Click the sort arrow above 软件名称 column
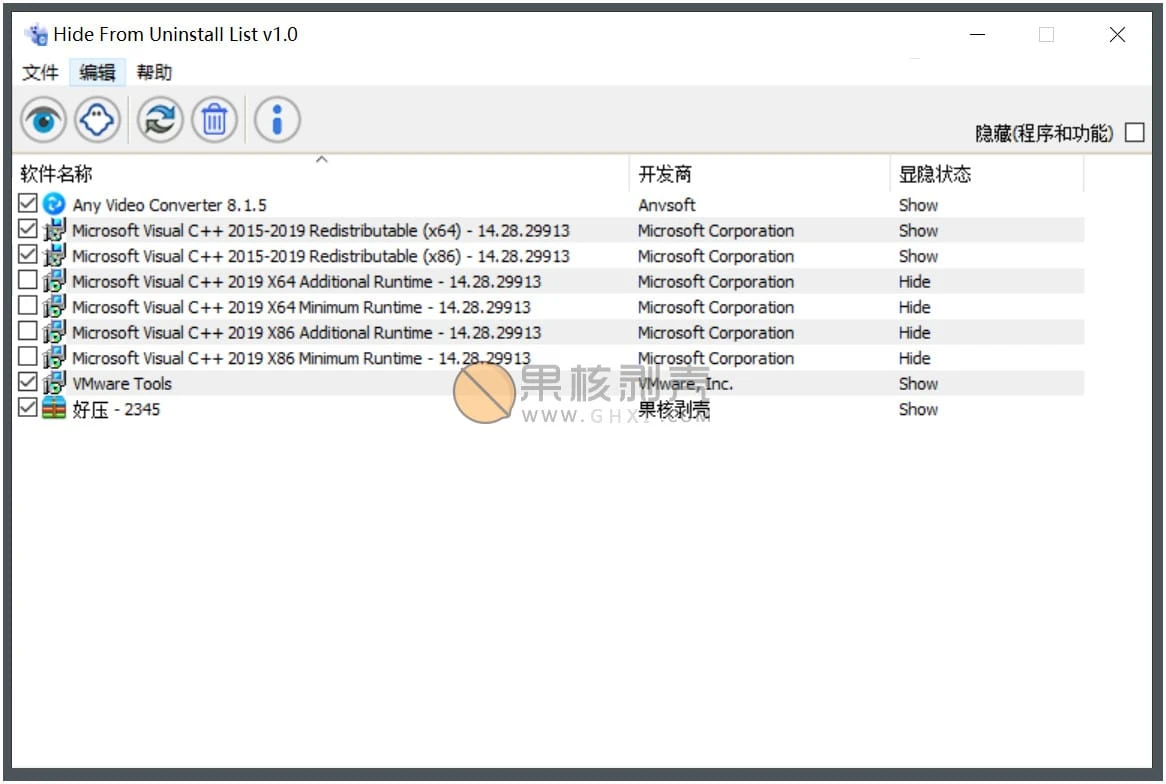 [x=321, y=159]
